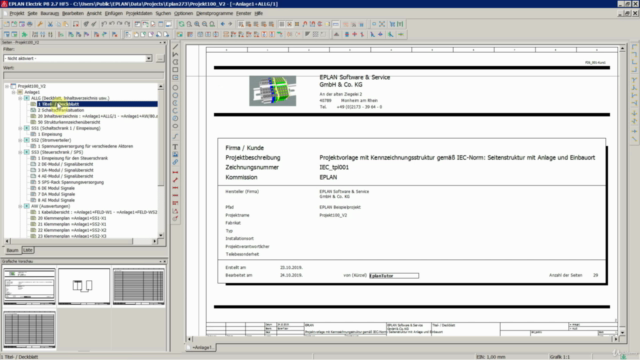Click the 'EplanTutor' von (Kürzel) field
The width and height of the screenshot is (640, 360).
tap(394, 276)
